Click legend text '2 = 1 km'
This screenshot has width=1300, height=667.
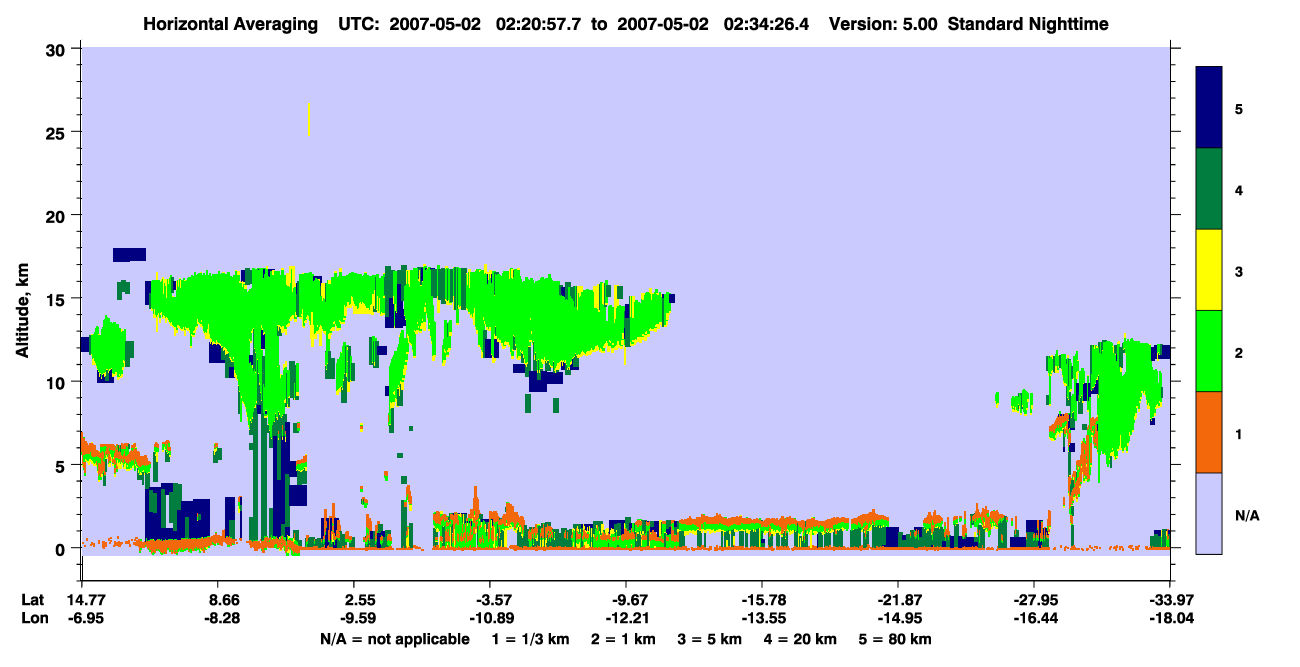coord(623,638)
